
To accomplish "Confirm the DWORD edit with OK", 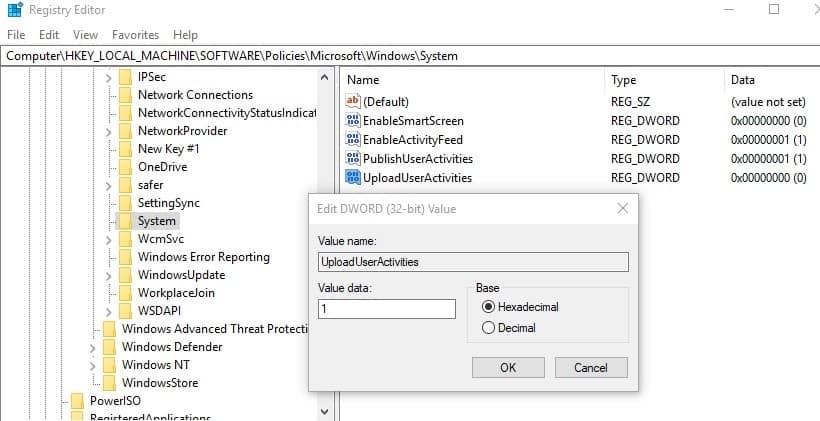I will coord(508,368).
